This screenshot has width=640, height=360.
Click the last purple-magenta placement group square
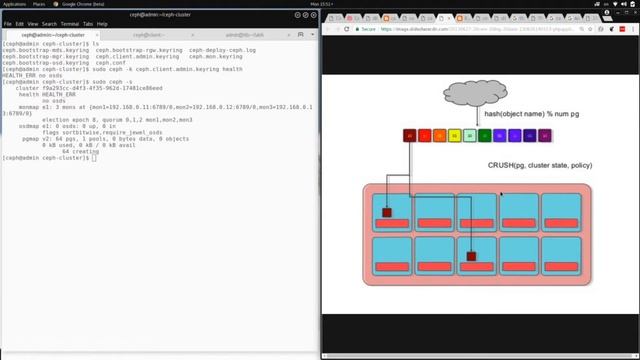click(x=545, y=136)
